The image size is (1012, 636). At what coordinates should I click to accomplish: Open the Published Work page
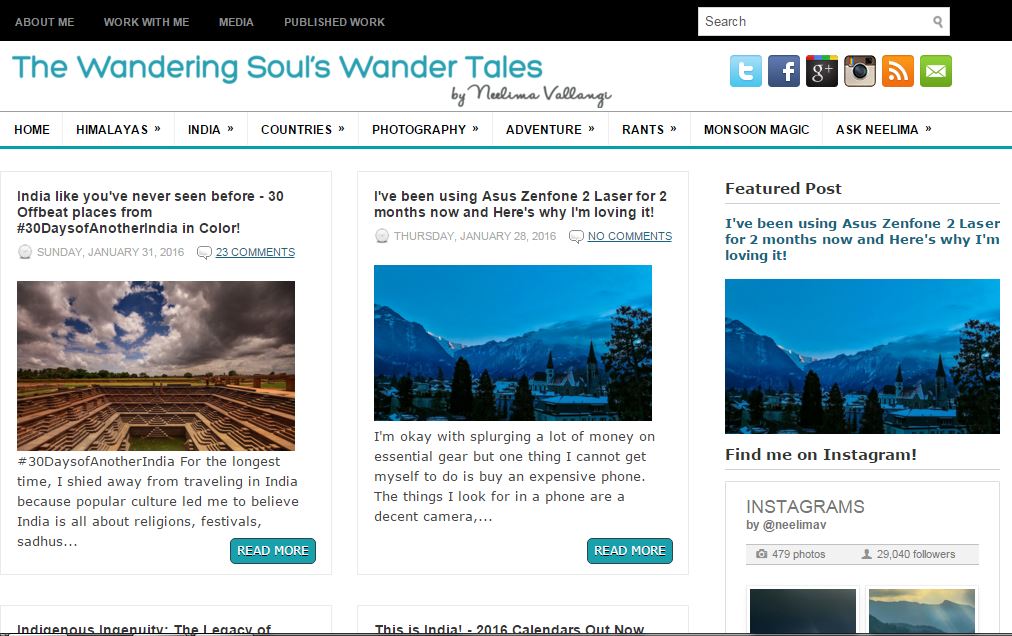[334, 22]
